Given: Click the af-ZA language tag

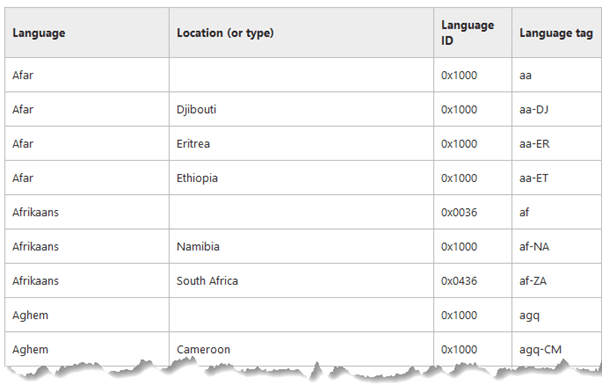Looking at the screenshot, I should (533, 281).
